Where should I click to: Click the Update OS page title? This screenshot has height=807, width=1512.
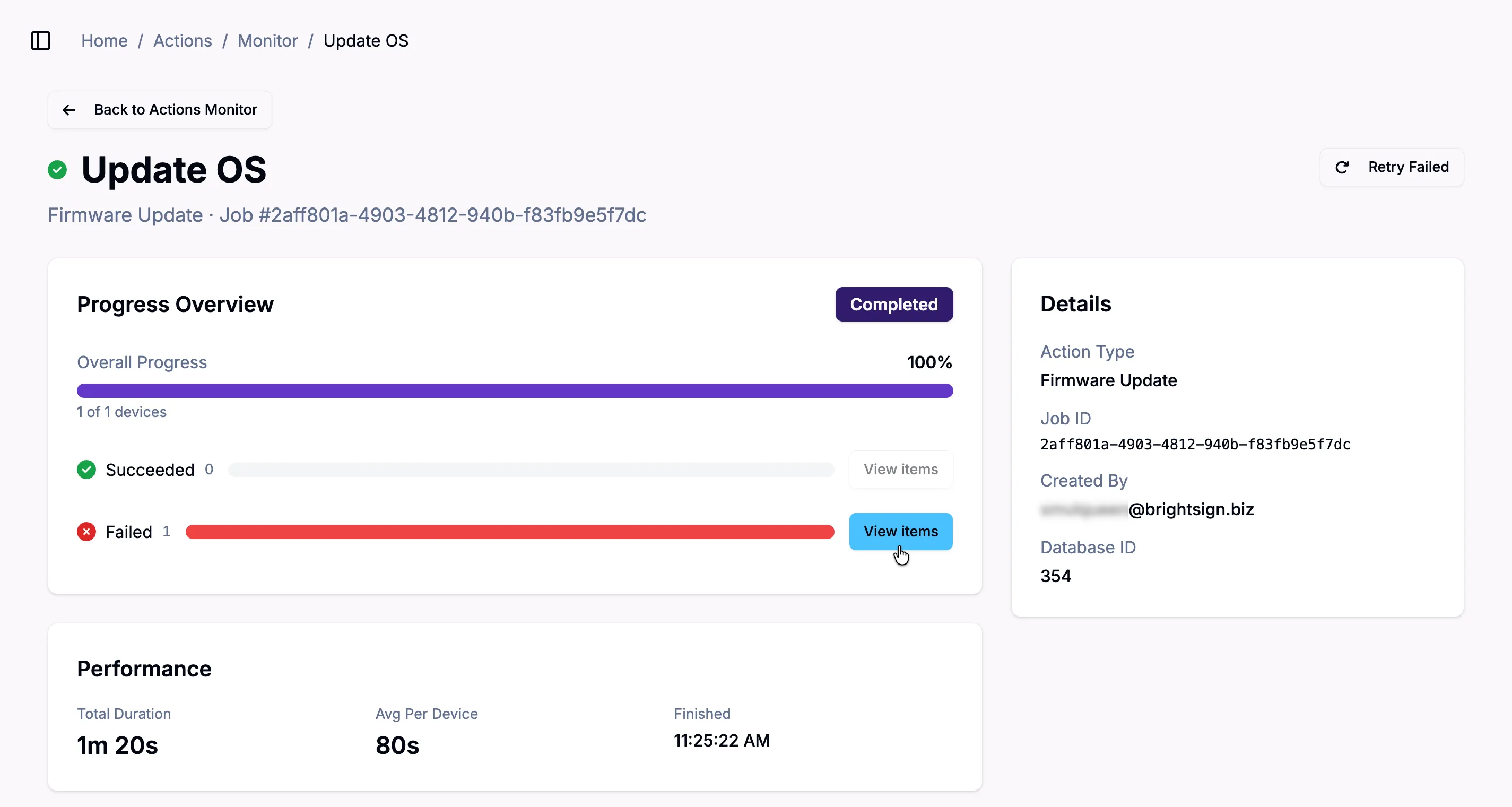point(173,170)
